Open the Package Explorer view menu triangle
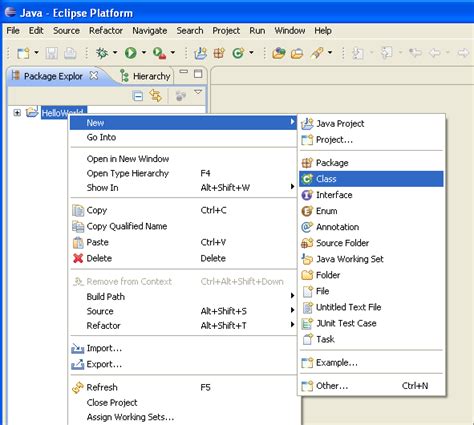Viewport: 474px width, 425px height. (x=198, y=92)
